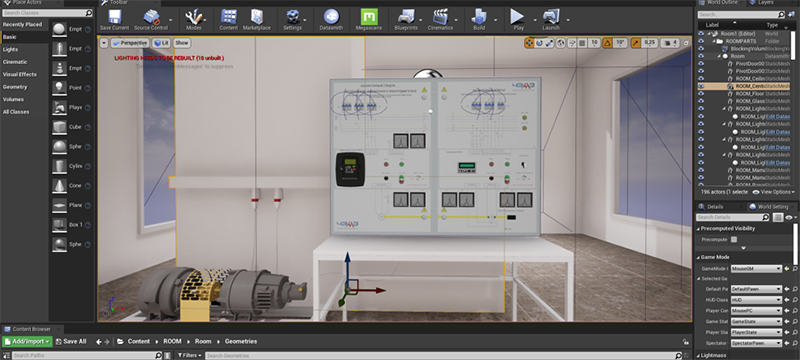Switch to the World Settings tab
Image resolution: width=800 pixels, height=360 pixels.
click(768, 207)
